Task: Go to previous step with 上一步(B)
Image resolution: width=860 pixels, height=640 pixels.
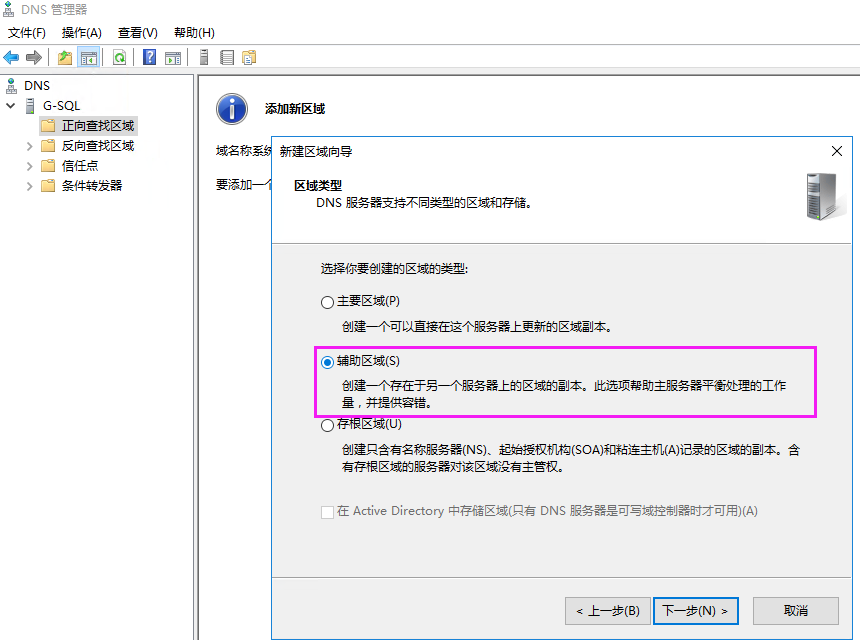Action: [608, 611]
